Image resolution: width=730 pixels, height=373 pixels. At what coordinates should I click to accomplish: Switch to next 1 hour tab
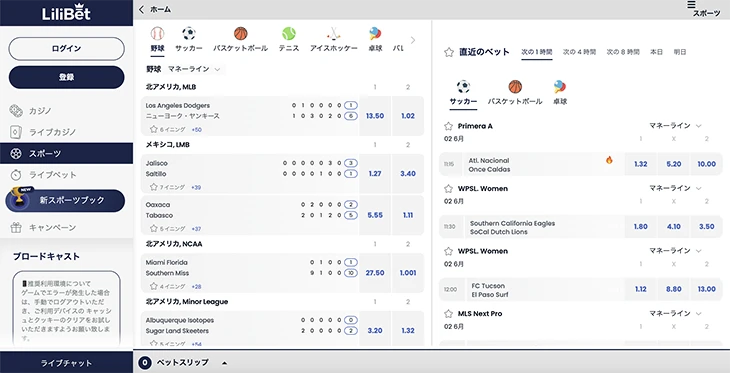(x=536, y=52)
